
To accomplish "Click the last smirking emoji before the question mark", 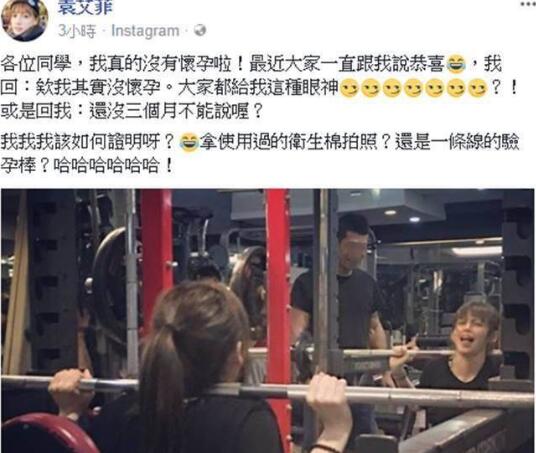I will click(477, 89).
